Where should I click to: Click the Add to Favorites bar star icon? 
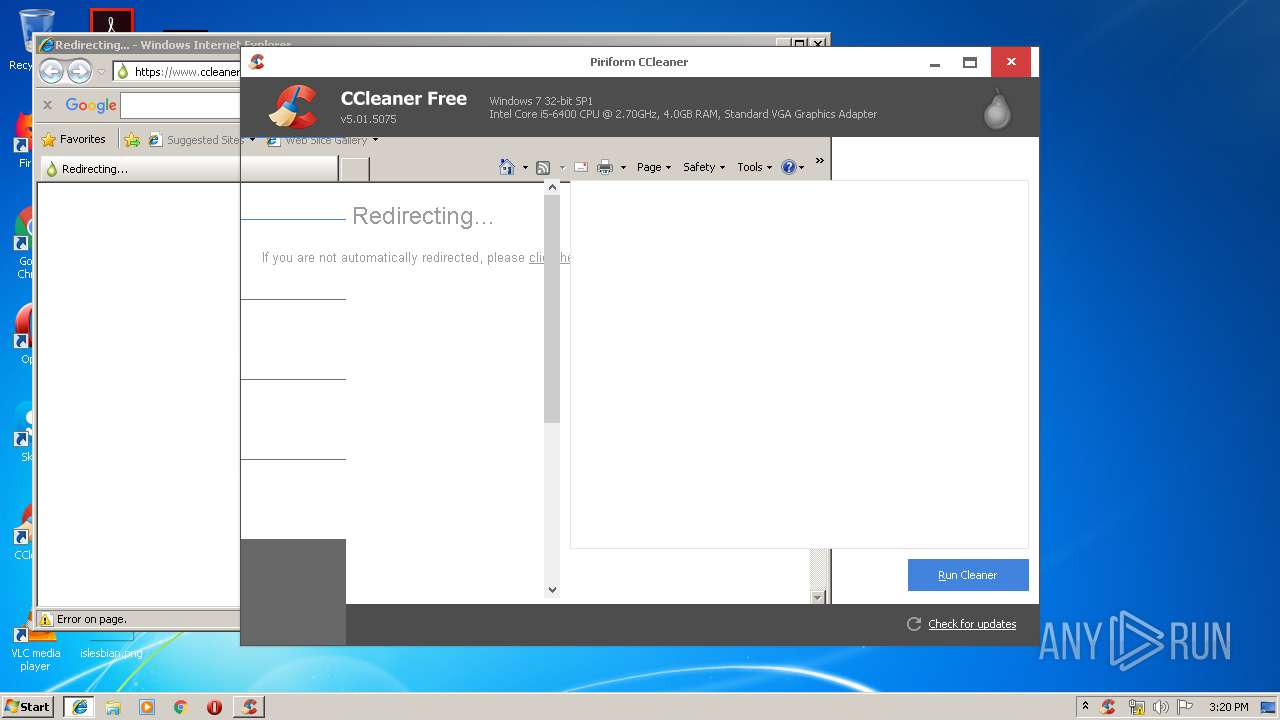point(131,140)
